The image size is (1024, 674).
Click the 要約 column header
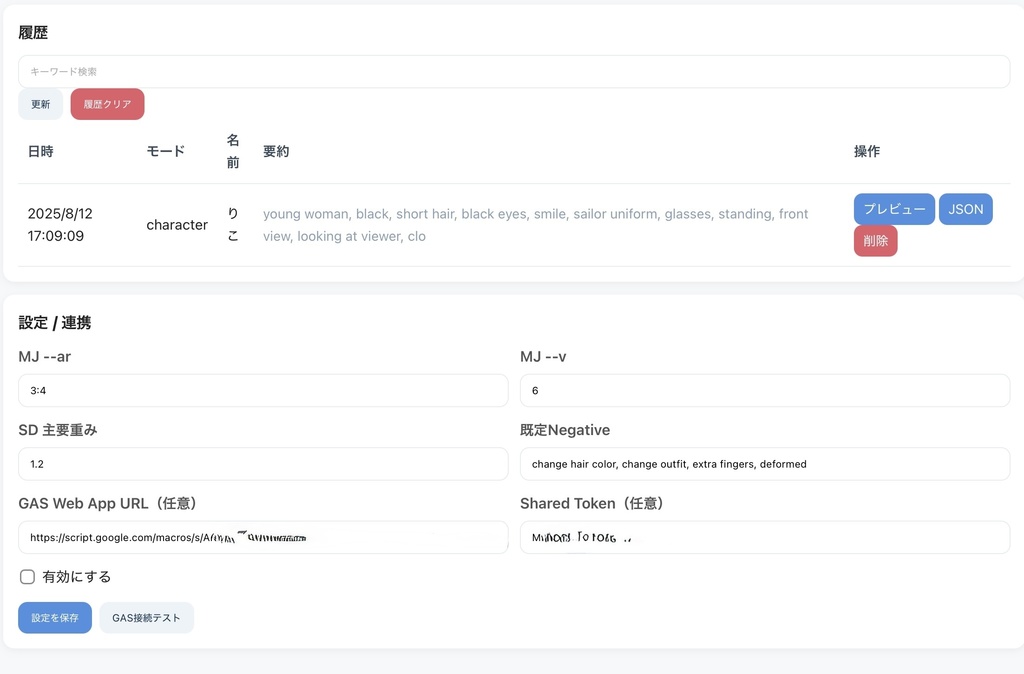pos(276,152)
